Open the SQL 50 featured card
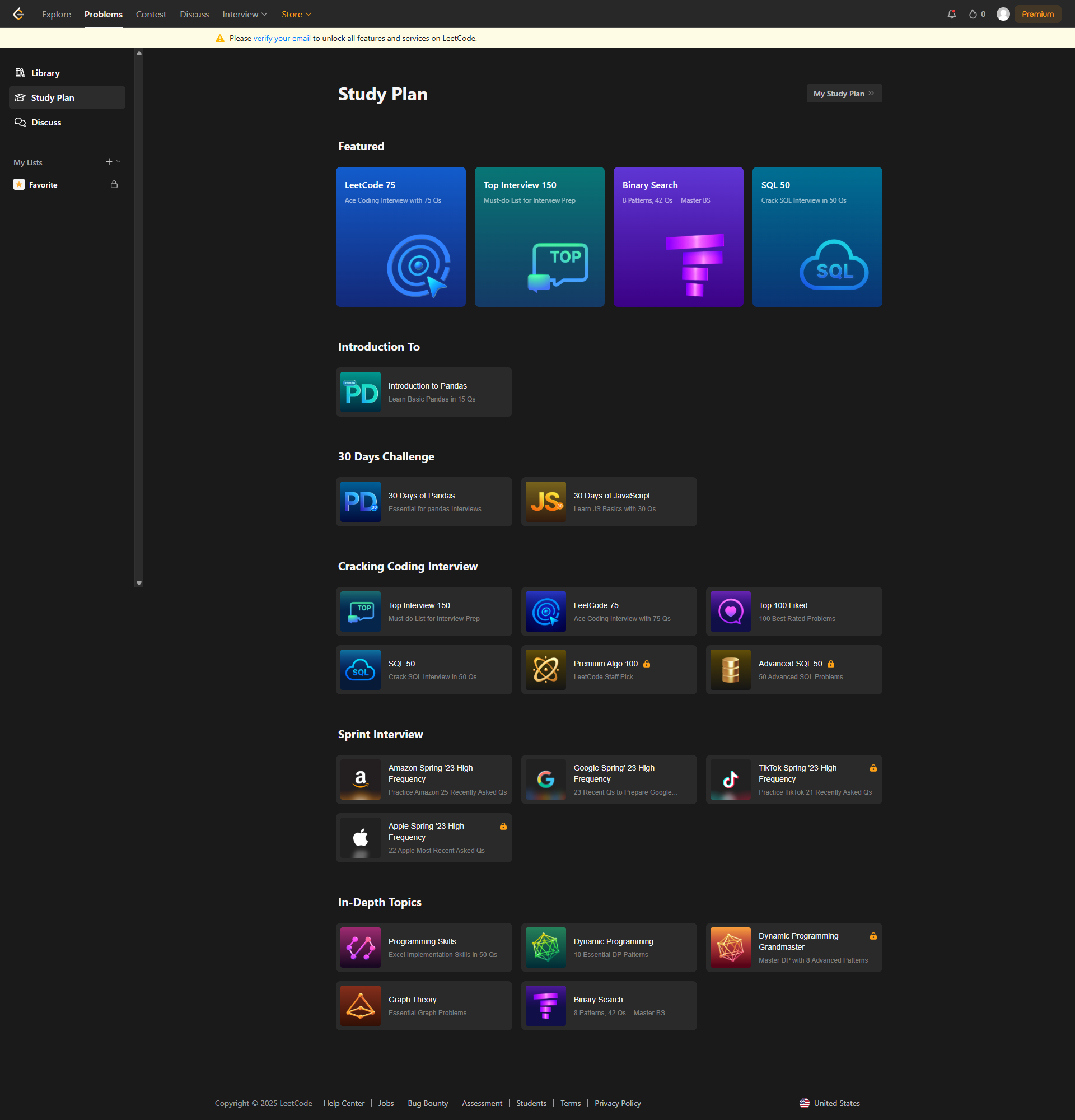 [817, 237]
